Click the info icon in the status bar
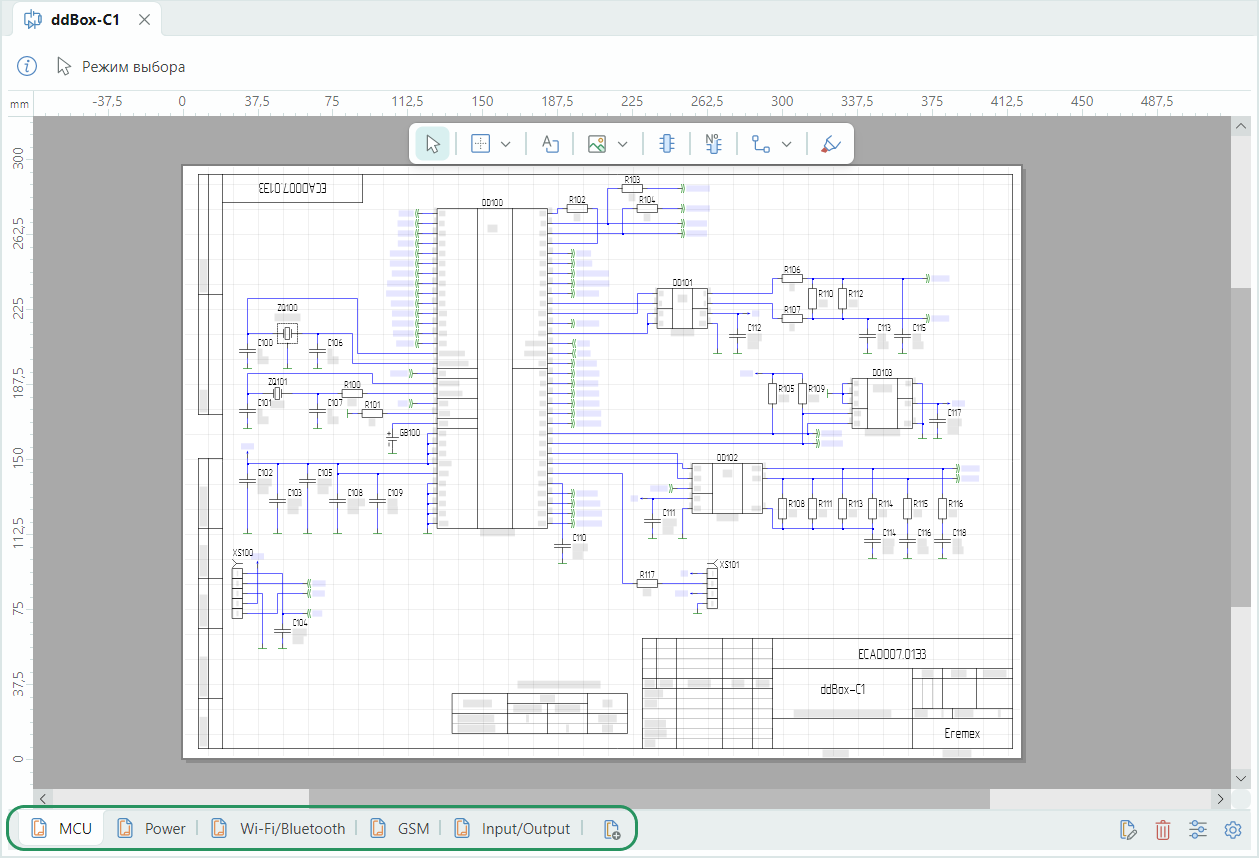1259x858 pixels. pos(27,67)
